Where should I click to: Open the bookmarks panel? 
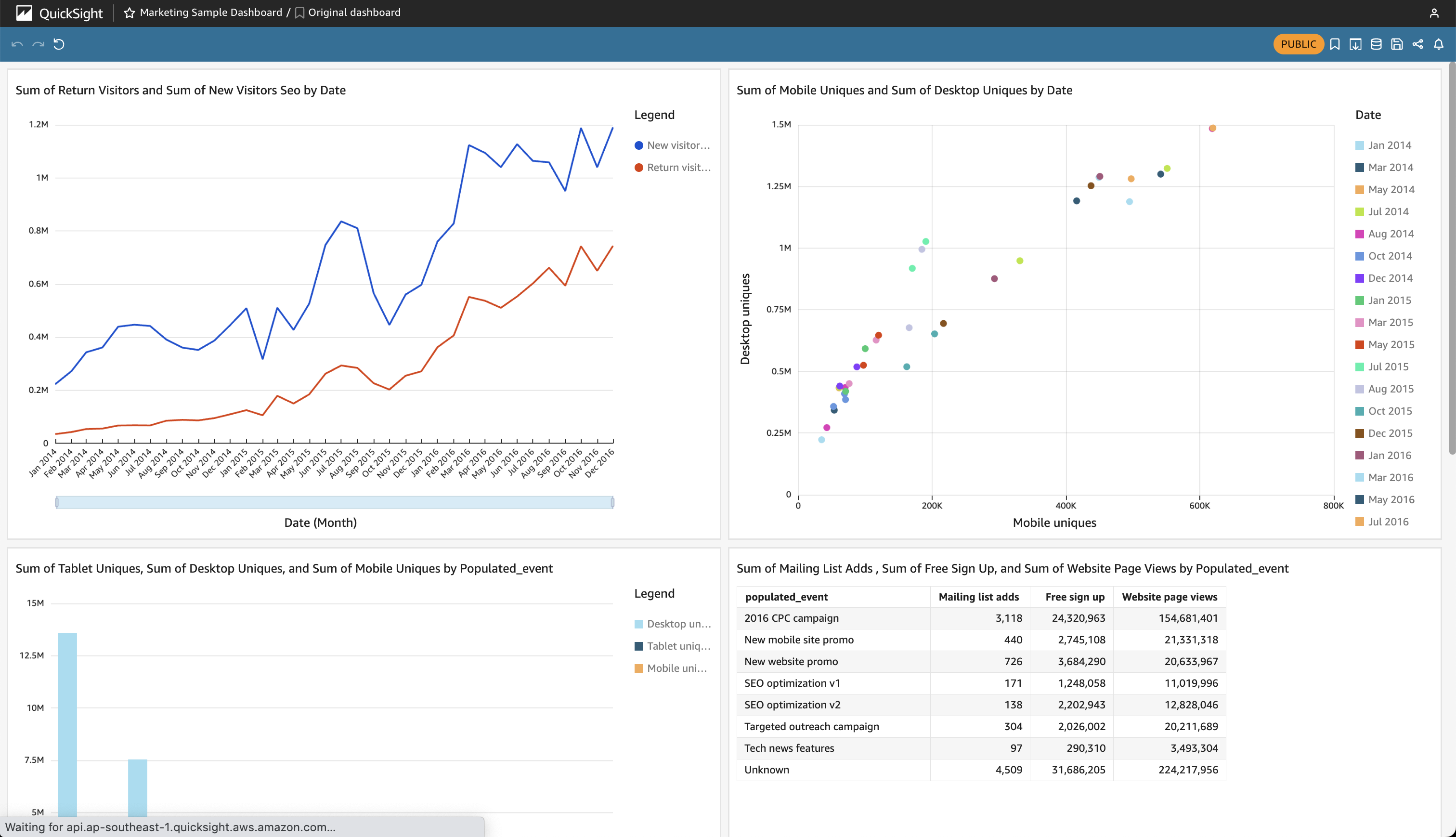click(x=1335, y=44)
